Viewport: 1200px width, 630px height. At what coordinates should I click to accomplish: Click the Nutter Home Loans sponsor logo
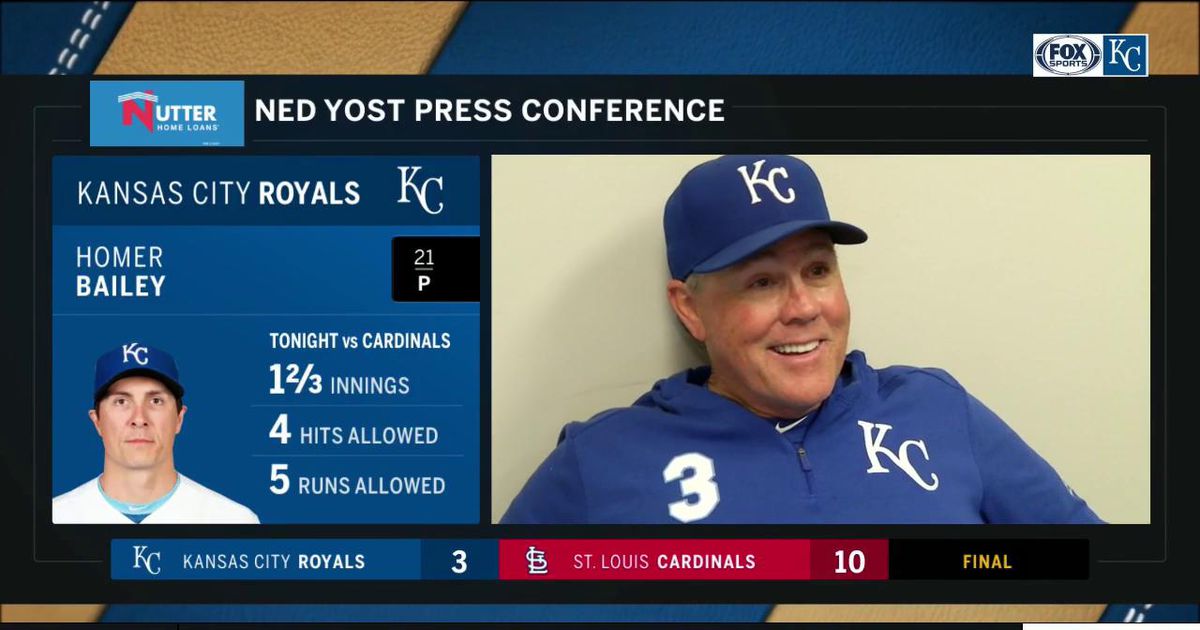tap(167, 113)
